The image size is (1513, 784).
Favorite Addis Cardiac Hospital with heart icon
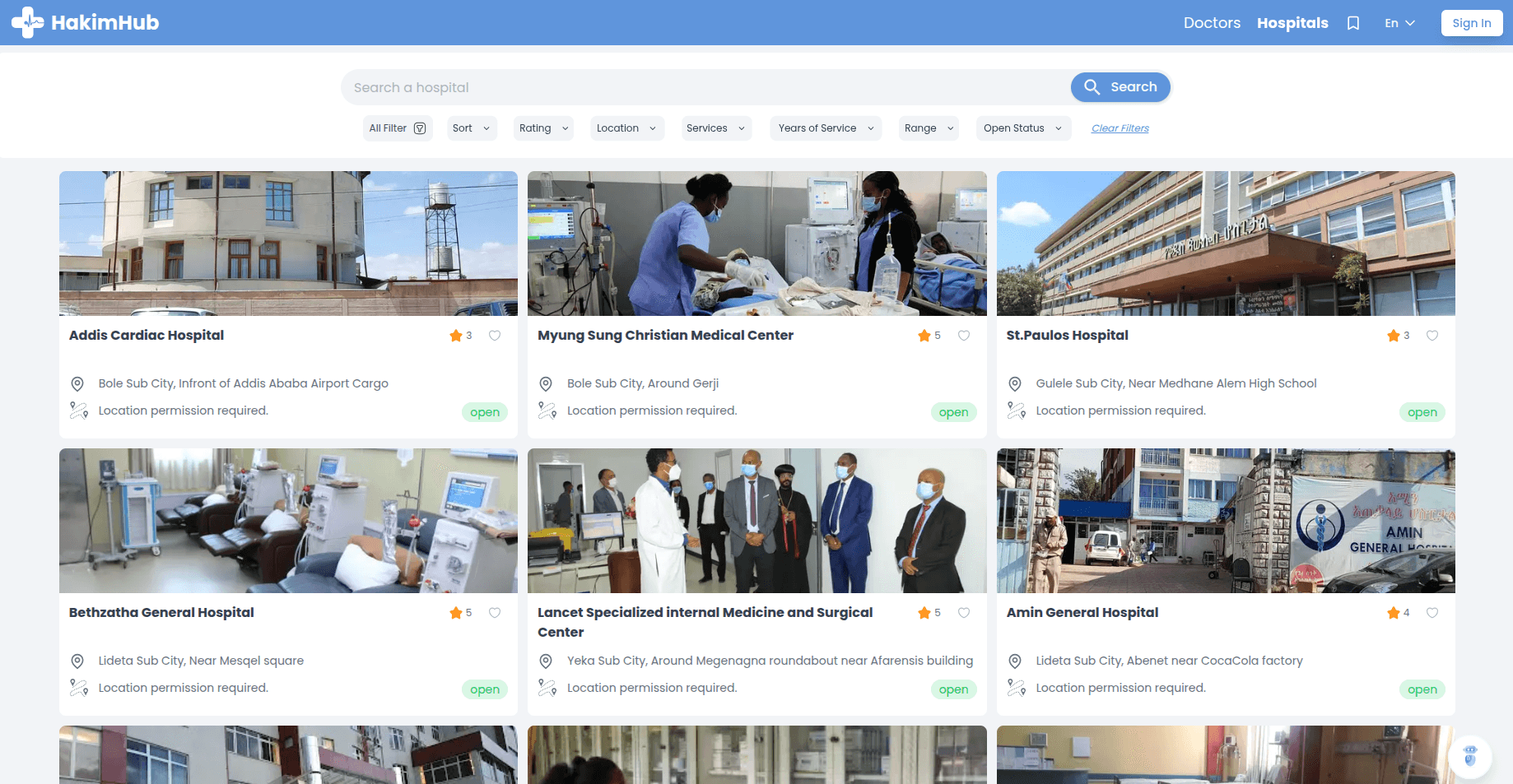coord(495,336)
